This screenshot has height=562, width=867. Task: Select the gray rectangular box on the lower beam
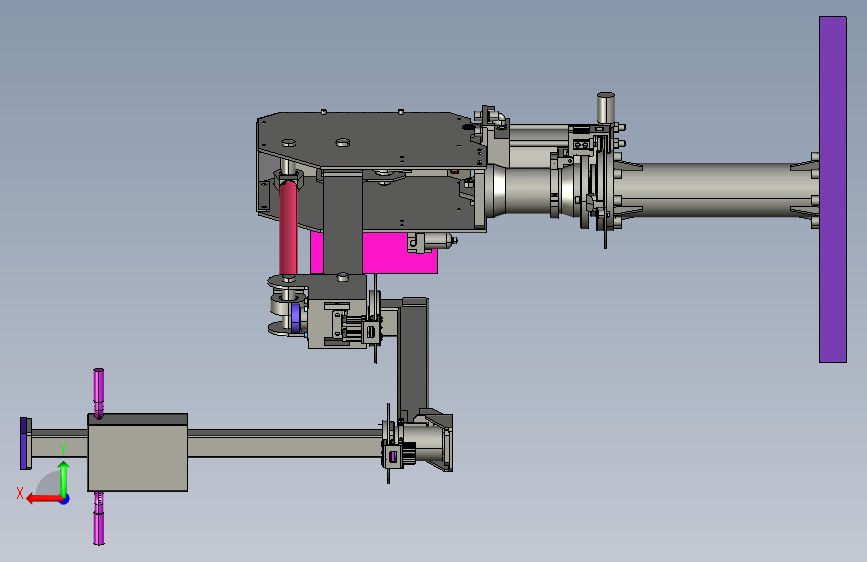(138, 452)
